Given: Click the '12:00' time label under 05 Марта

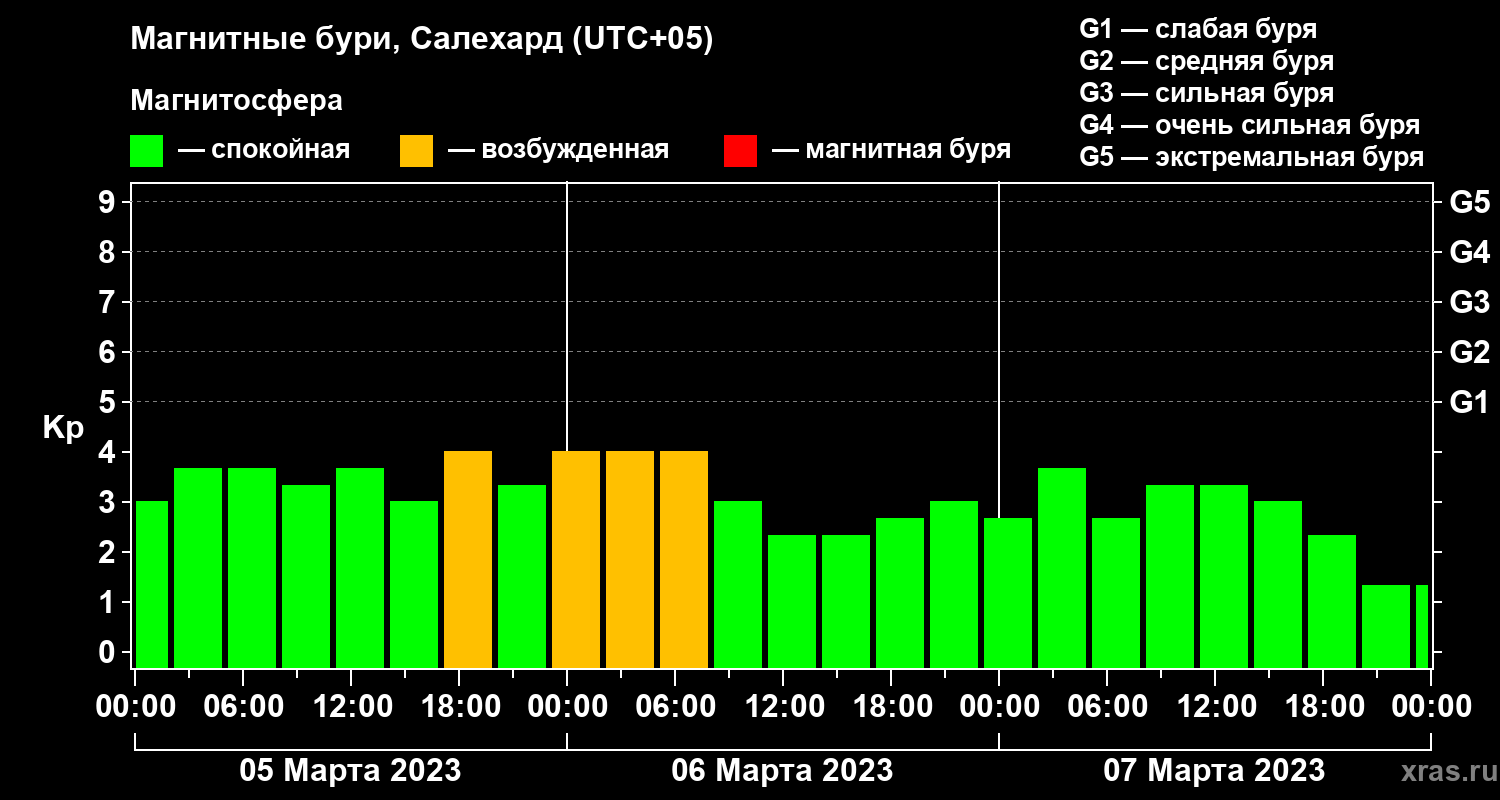Looking at the screenshot, I should 351,707.
